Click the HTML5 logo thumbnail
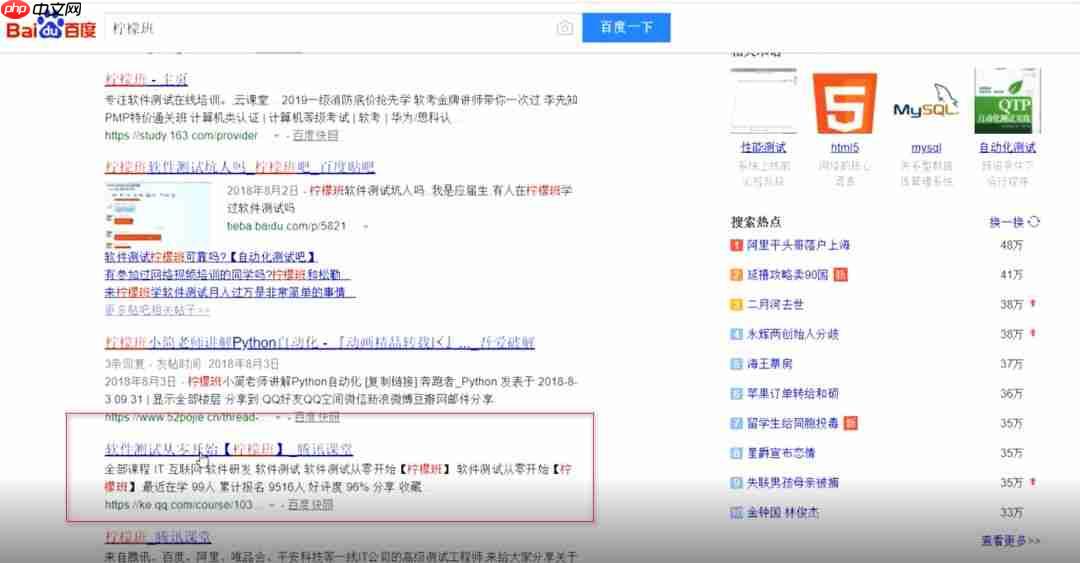 [844, 102]
